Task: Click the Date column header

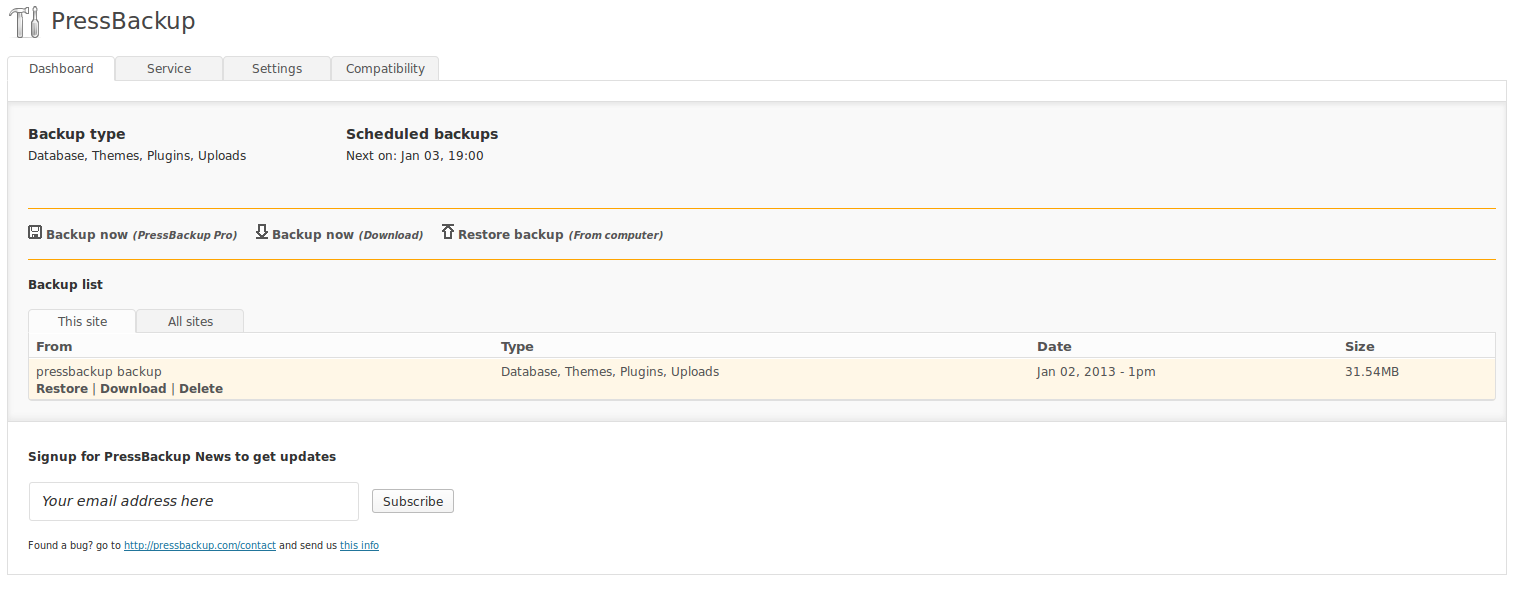Action: pyautogui.click(x=1054, y=347)
